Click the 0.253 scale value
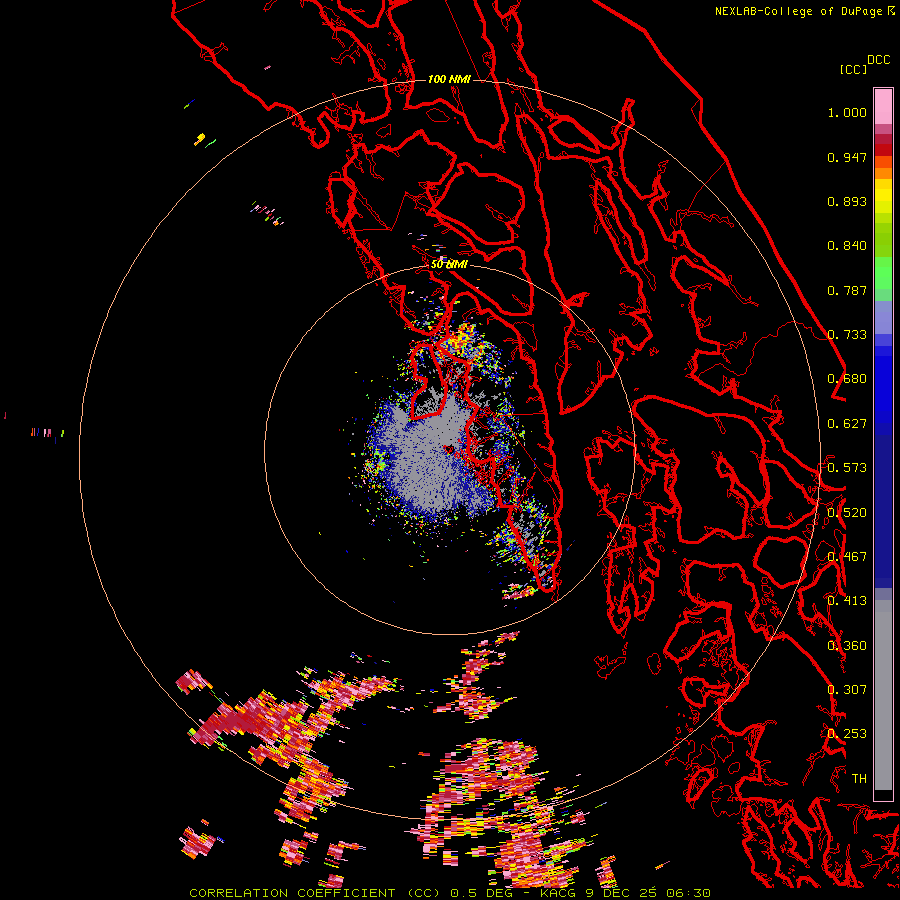900x900 pixels. 847,734
